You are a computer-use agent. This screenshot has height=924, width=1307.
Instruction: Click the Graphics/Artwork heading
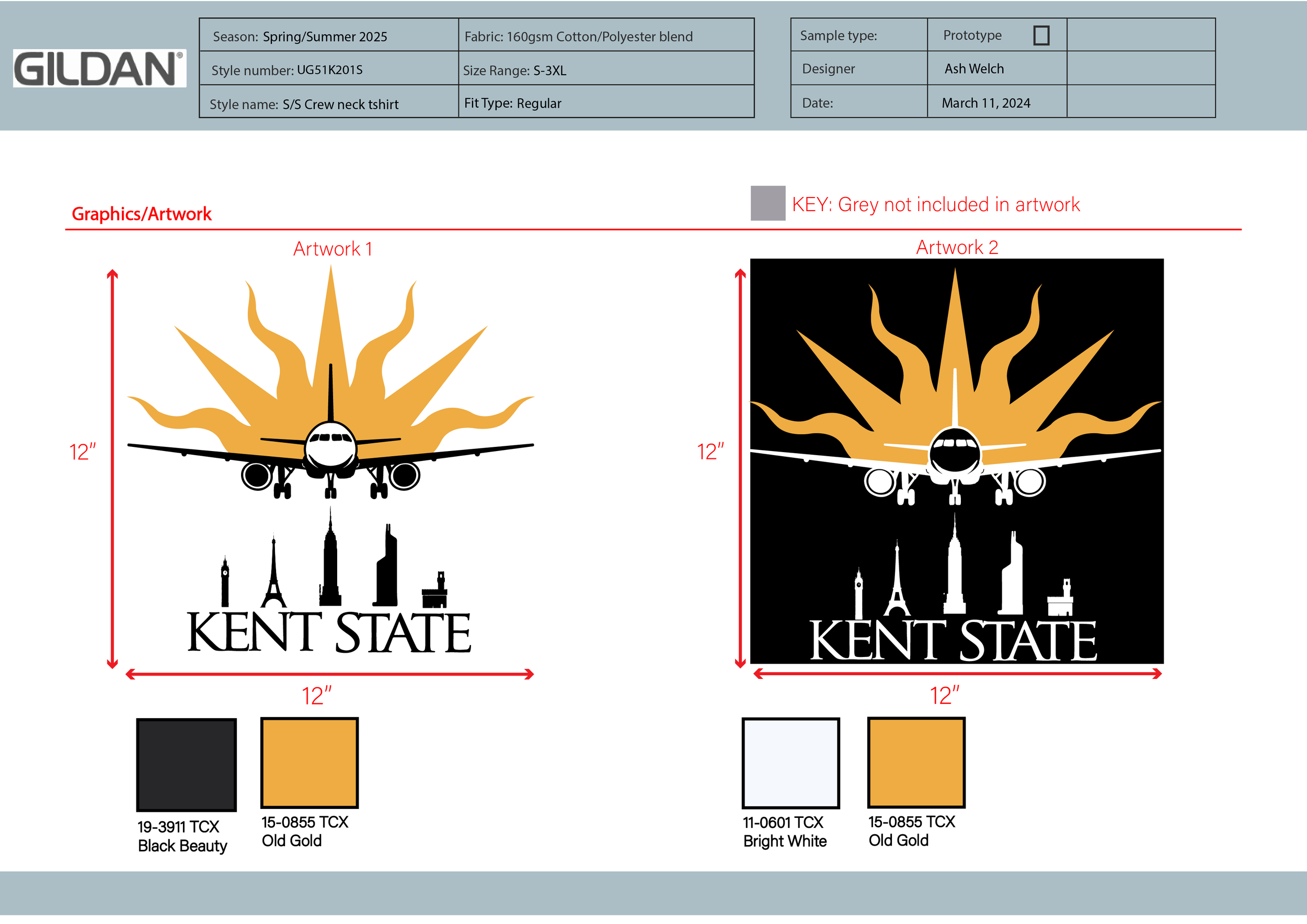[141, 213]
